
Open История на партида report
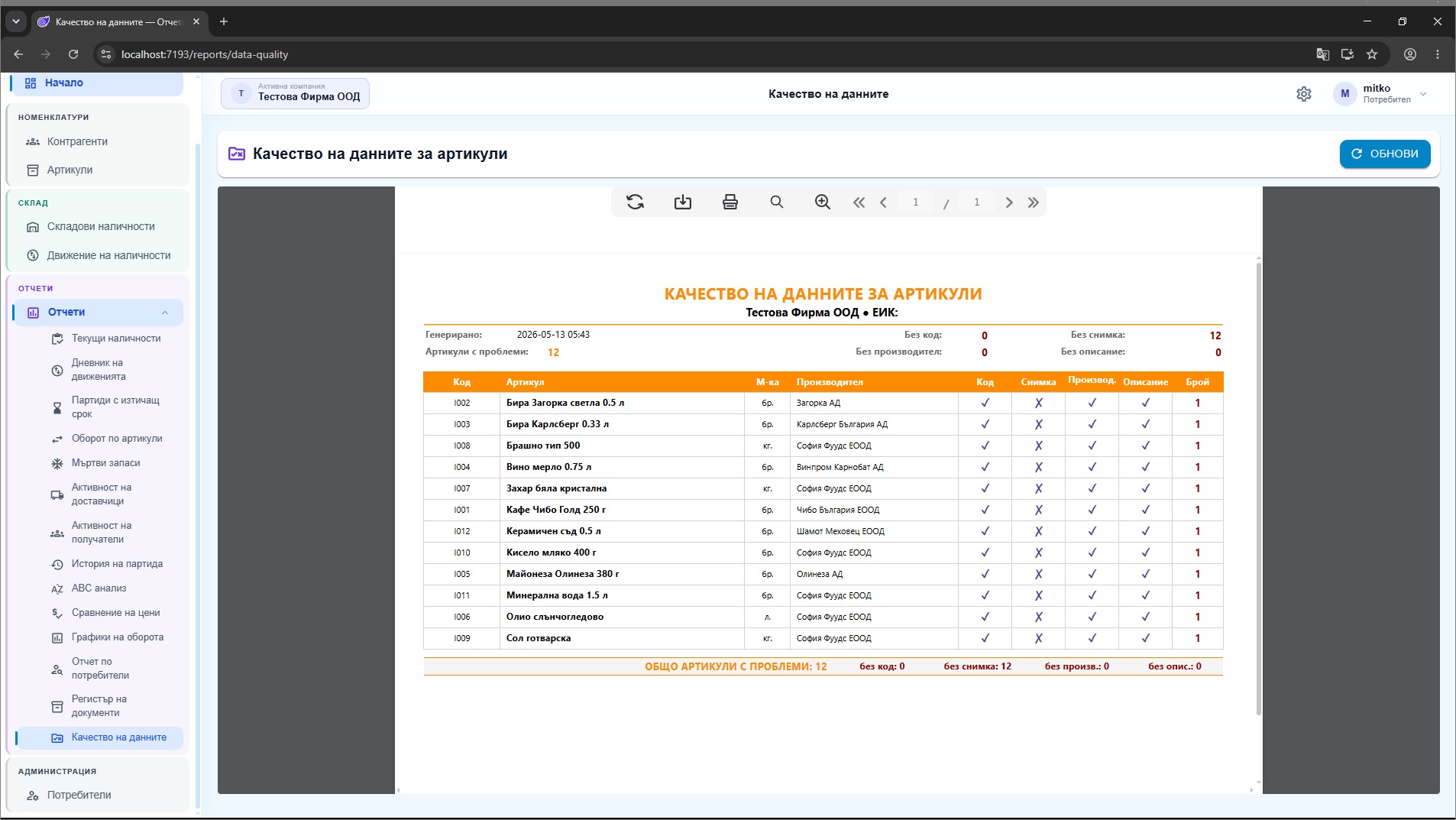(x=107, y=564)
